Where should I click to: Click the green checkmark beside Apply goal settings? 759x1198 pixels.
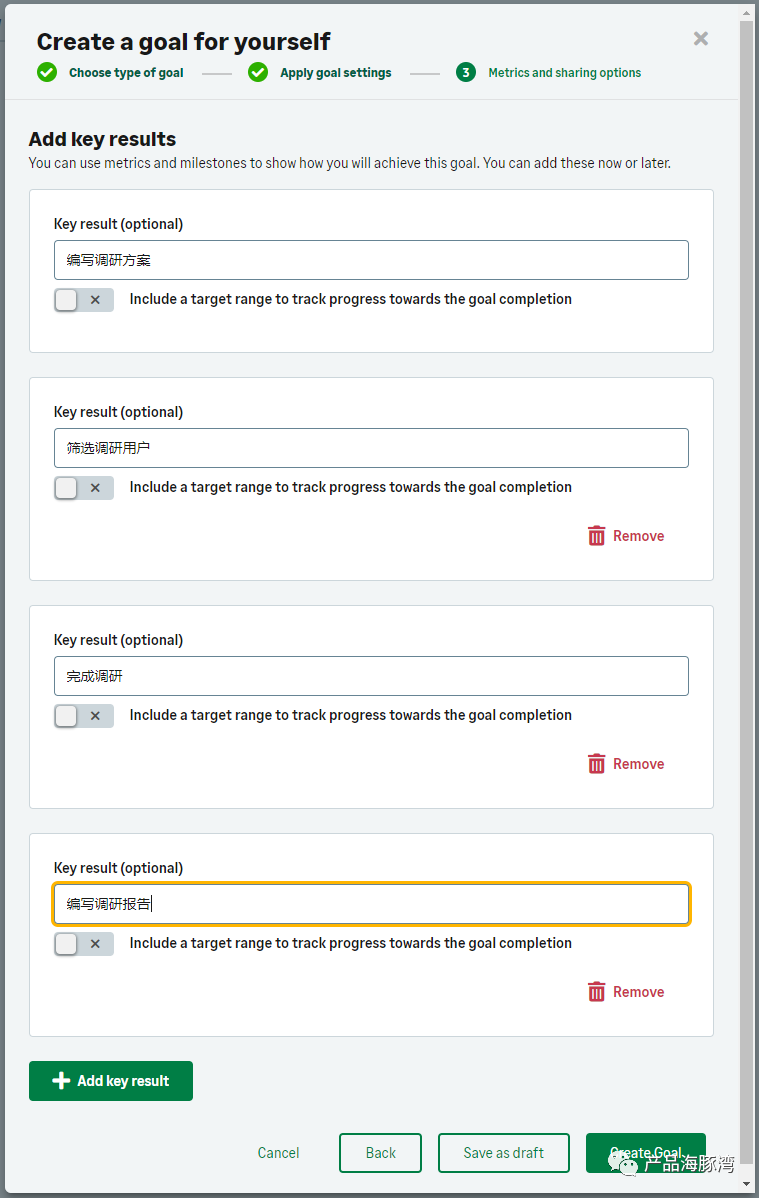click(x=258, y=73)
